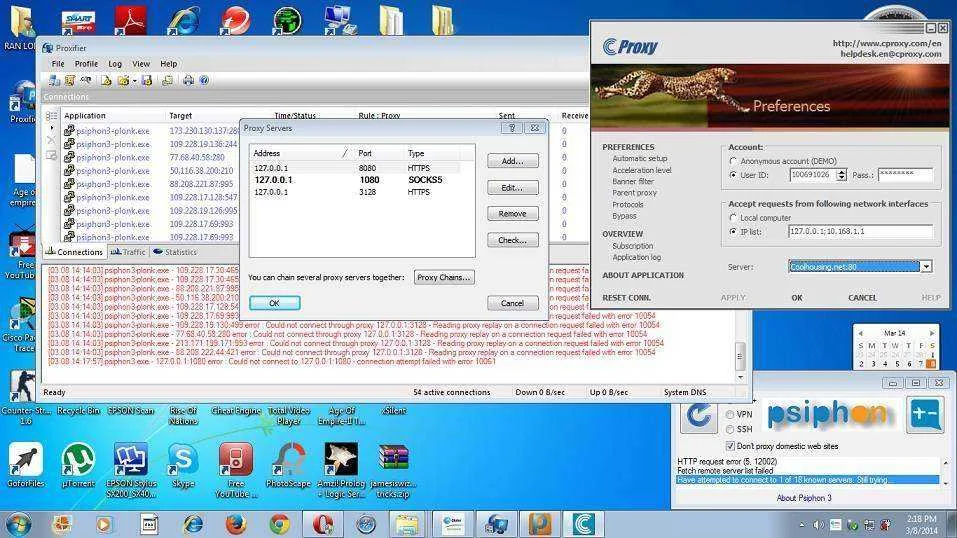This screenshot has width=957, height=538.
Task: Sort proxy list by Address column header
Action: click(302, 153)
